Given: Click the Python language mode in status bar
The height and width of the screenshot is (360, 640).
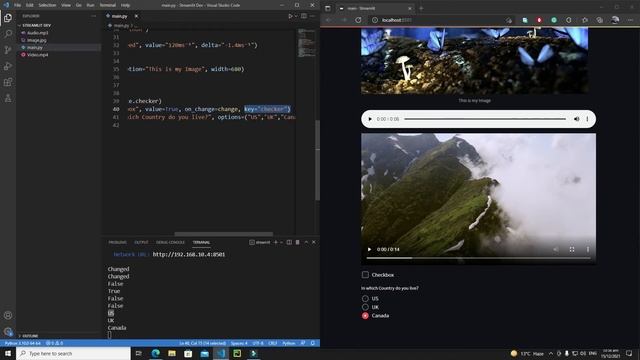Looking at the screenshot, I should click(289, 343).
